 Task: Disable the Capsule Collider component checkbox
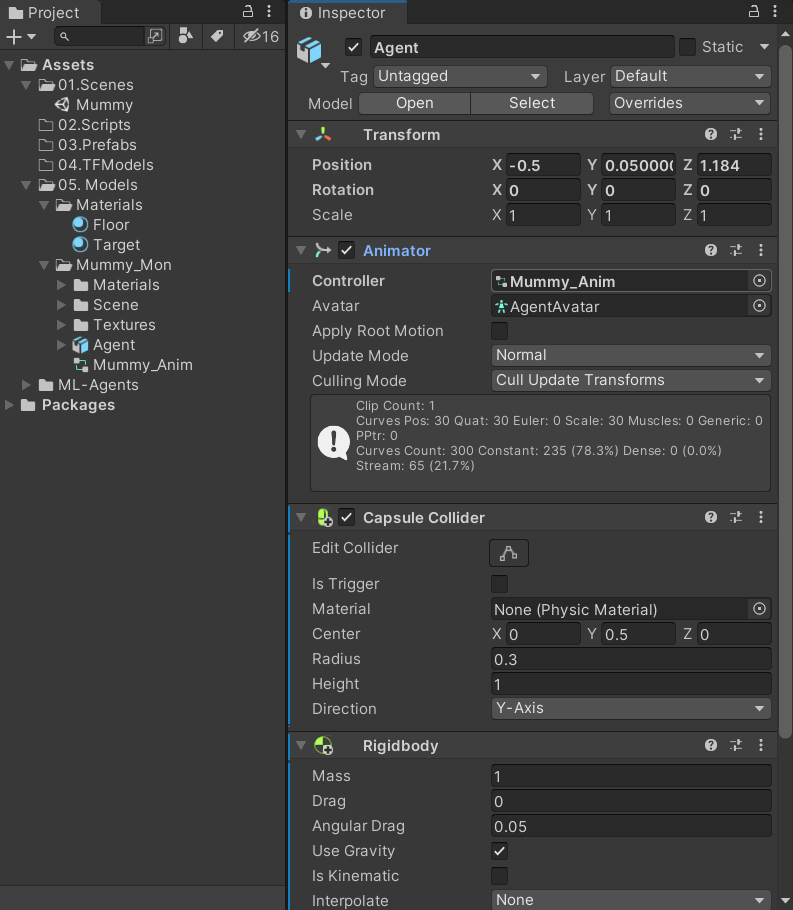347,517
